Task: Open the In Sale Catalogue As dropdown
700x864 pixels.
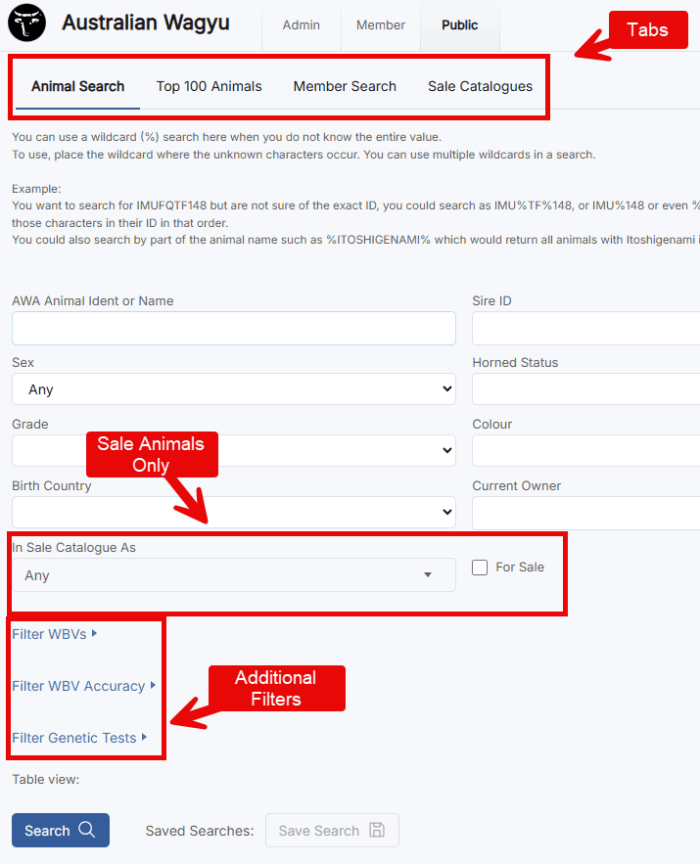Action: tap(234, 575)
